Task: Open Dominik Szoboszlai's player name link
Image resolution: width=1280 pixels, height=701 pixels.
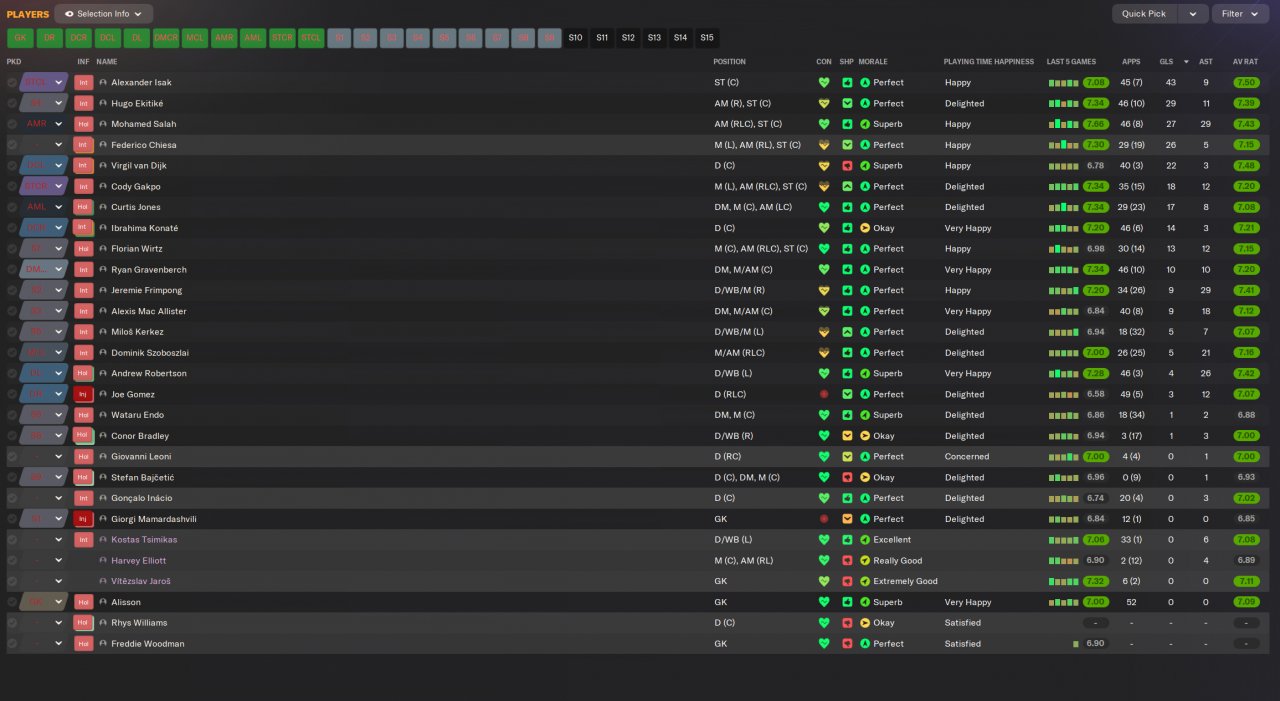Action: [x=150, y=353]
